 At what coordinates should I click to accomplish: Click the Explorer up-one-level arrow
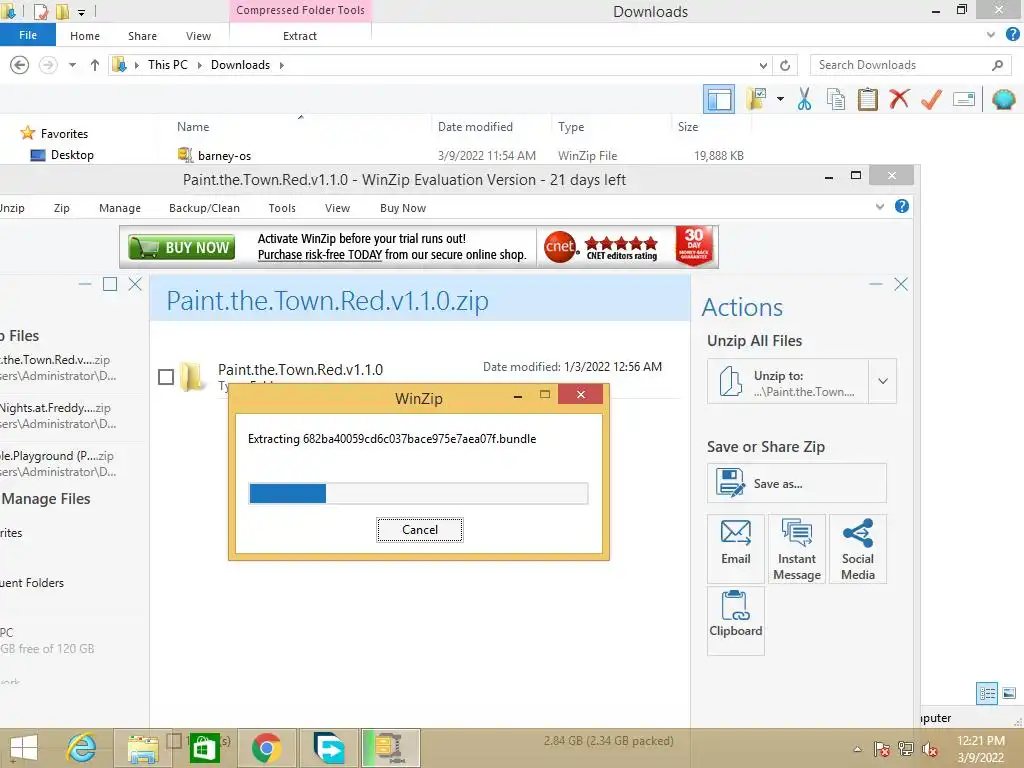click(x=95, y=65)
